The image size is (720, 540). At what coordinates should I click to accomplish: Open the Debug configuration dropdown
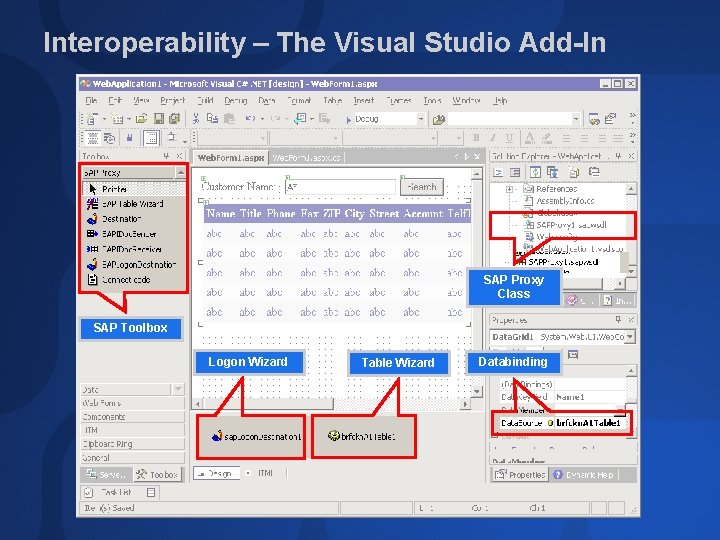point(420,119)
